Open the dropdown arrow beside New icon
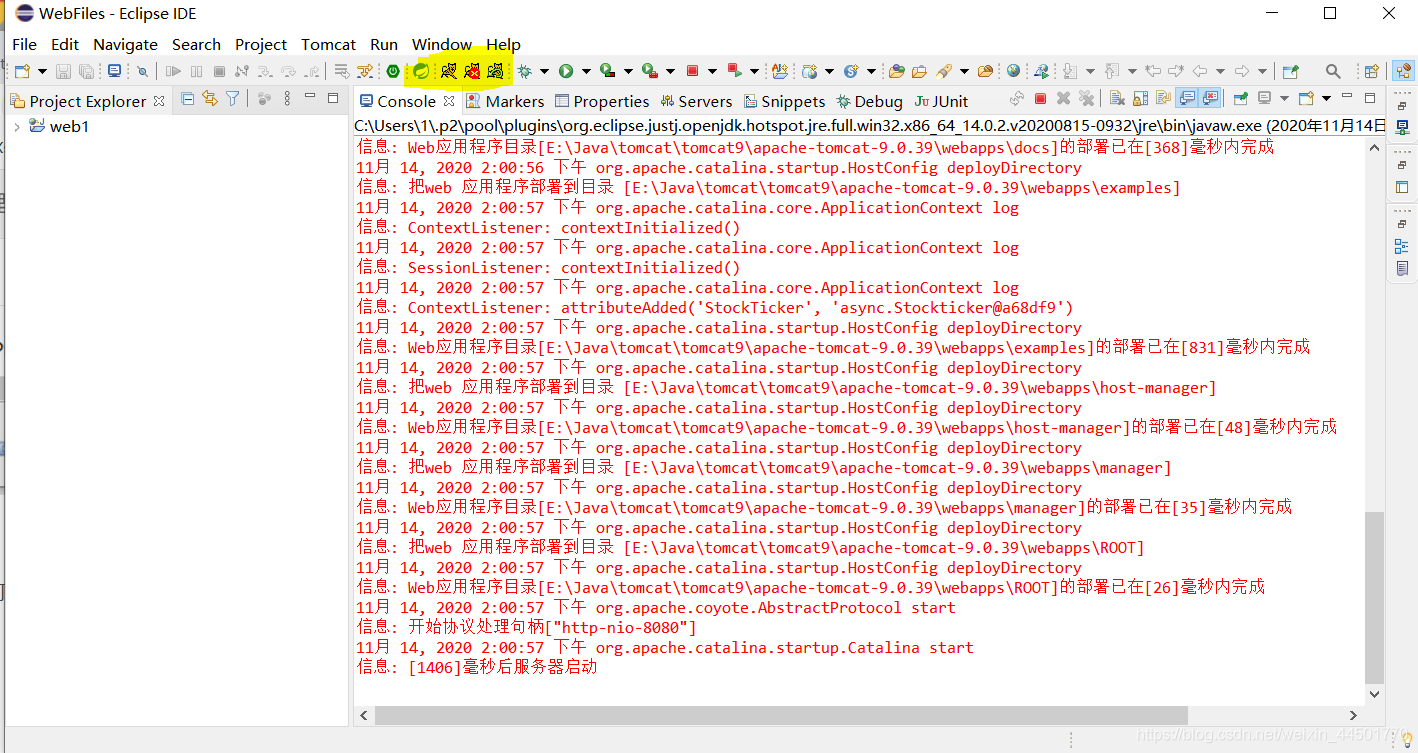 [42, 71]
